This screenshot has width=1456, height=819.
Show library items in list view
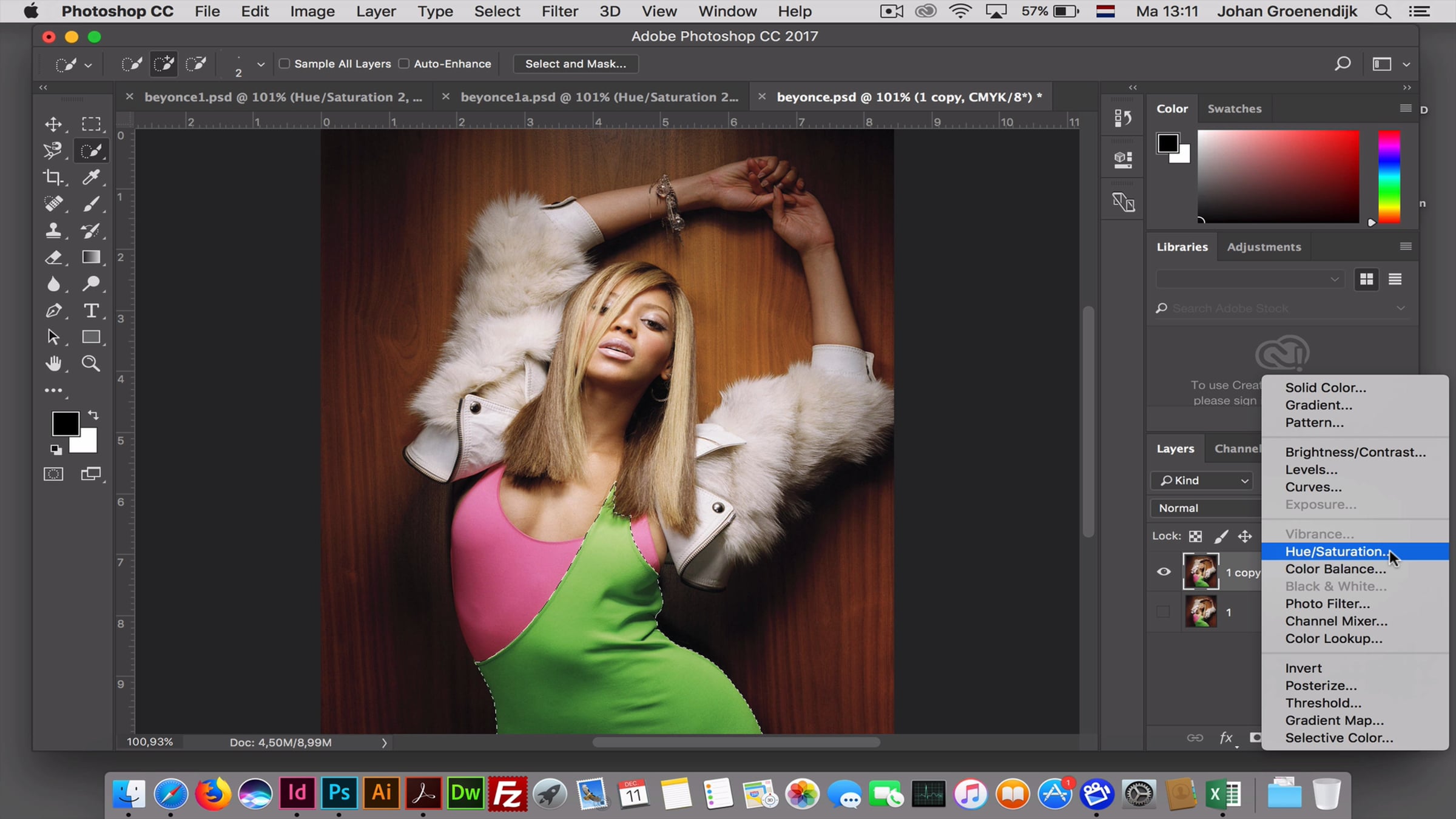[1395, 279]
